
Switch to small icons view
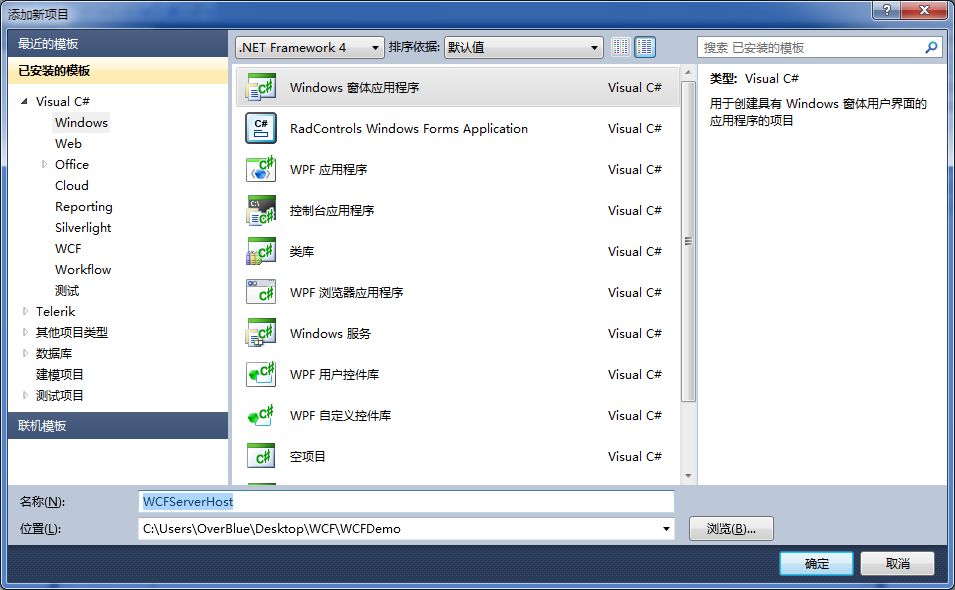point(620,46)
